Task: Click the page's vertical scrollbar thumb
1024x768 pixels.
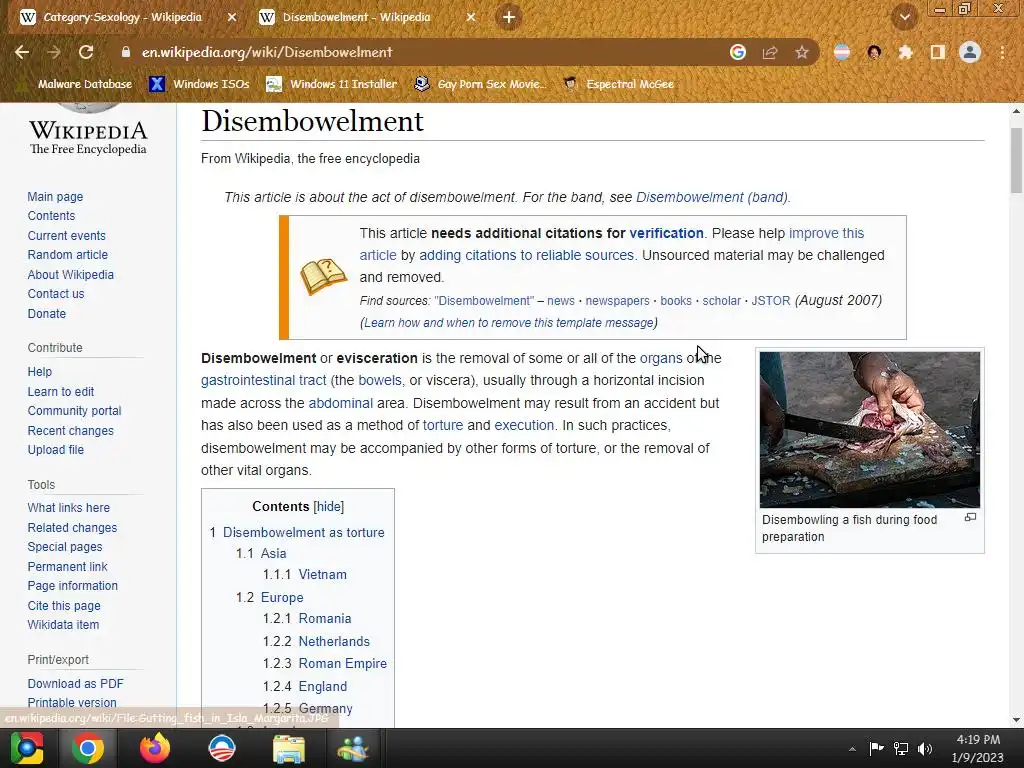Action: 1016,161
